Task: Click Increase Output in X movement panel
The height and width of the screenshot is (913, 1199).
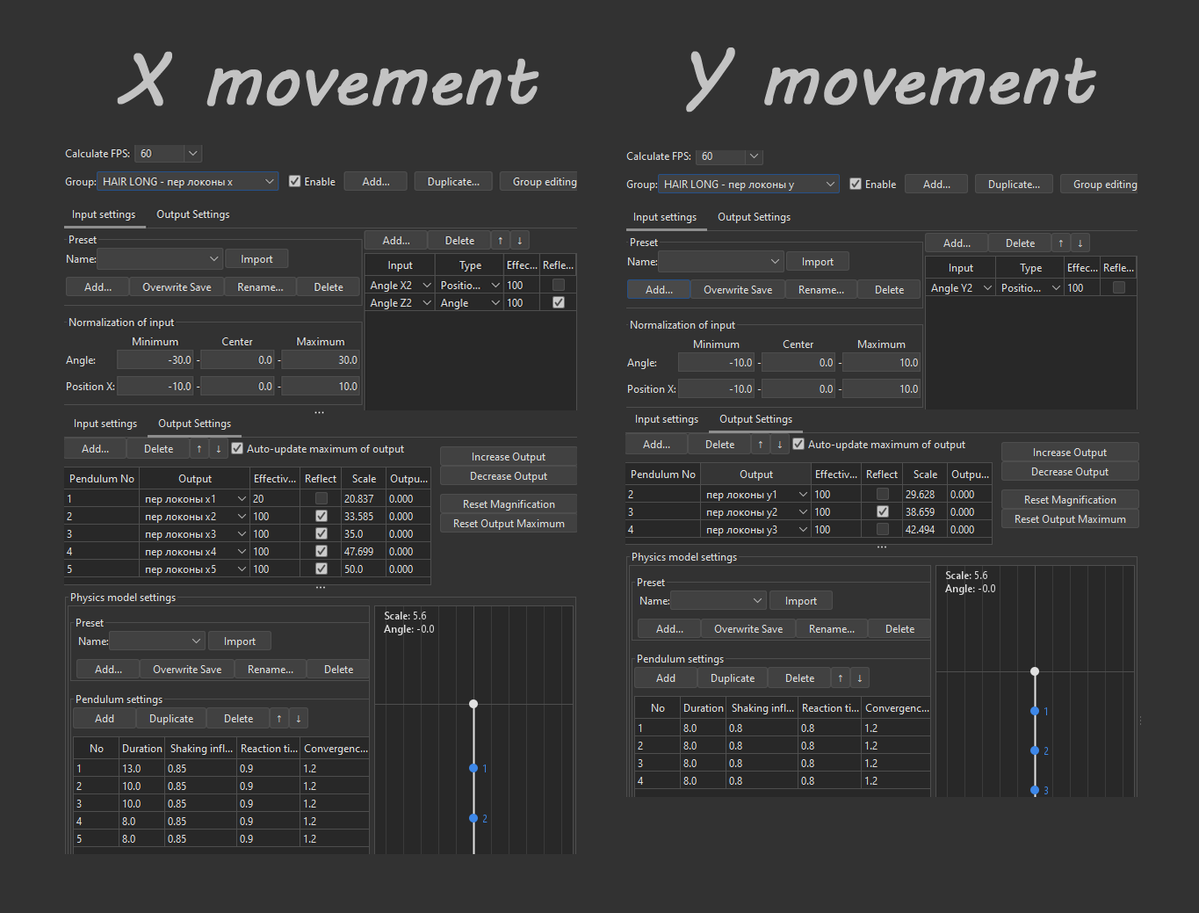Action: (x=509, y=456)
